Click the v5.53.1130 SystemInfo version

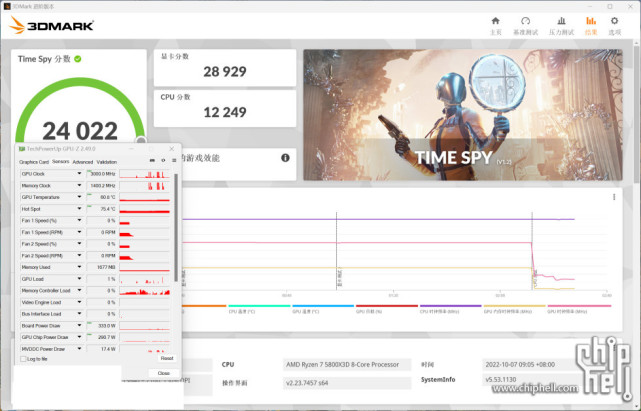pos(500,380)
